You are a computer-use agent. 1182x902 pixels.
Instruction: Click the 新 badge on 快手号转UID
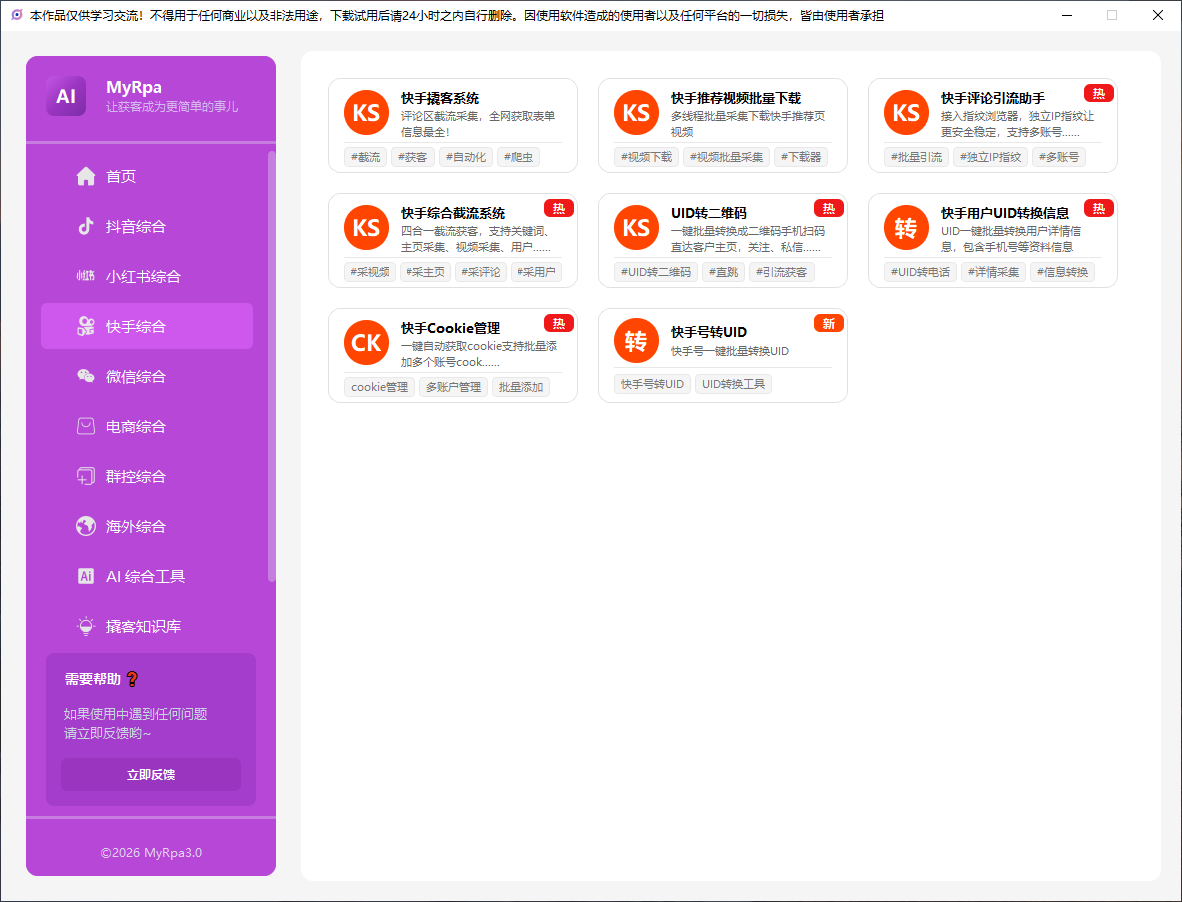[x=828, y=323]
